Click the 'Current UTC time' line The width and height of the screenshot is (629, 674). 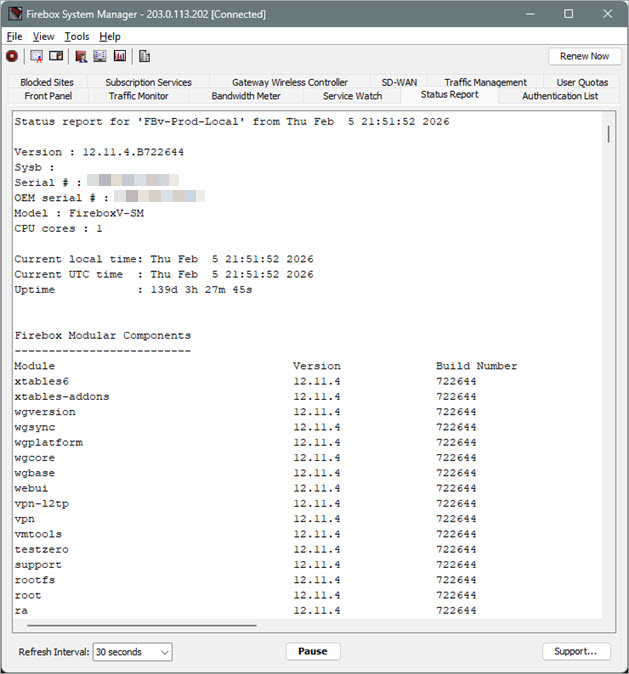coord(164,274)
